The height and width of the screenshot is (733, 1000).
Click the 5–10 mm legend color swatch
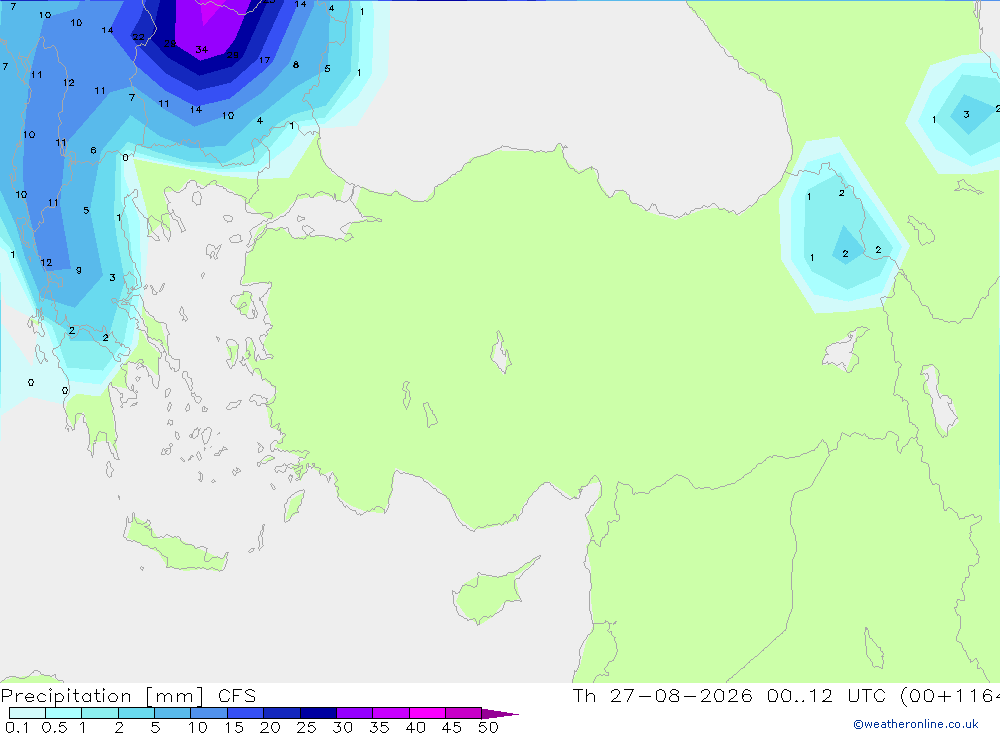(x=172, y=713)
